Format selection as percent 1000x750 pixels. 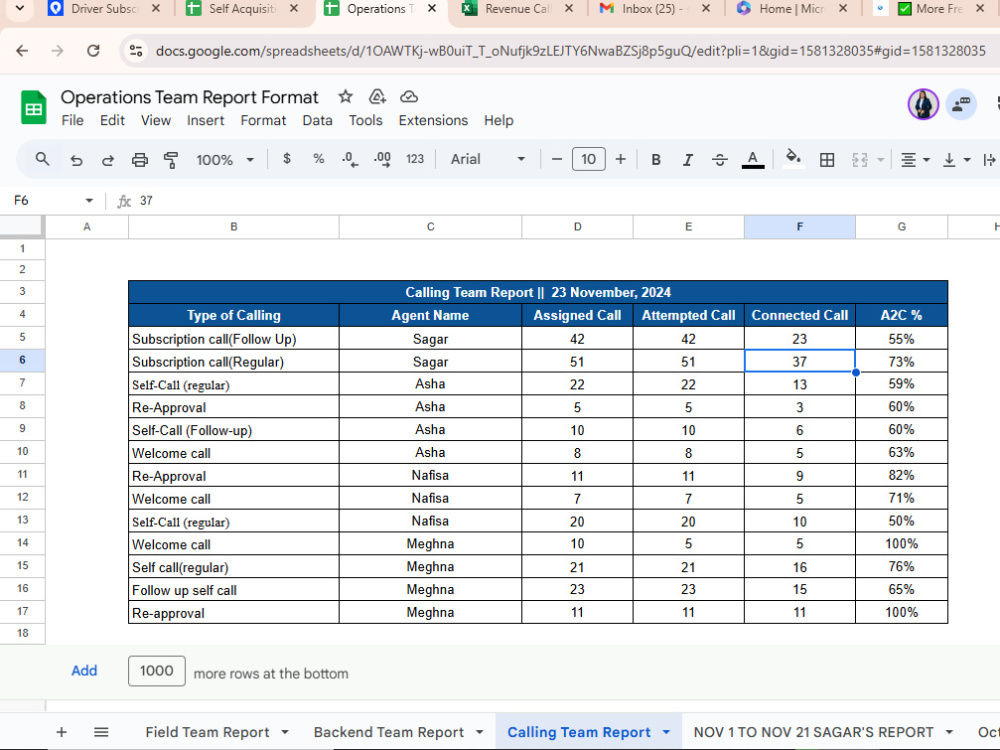pyautogui.click(x=319, y=159)
